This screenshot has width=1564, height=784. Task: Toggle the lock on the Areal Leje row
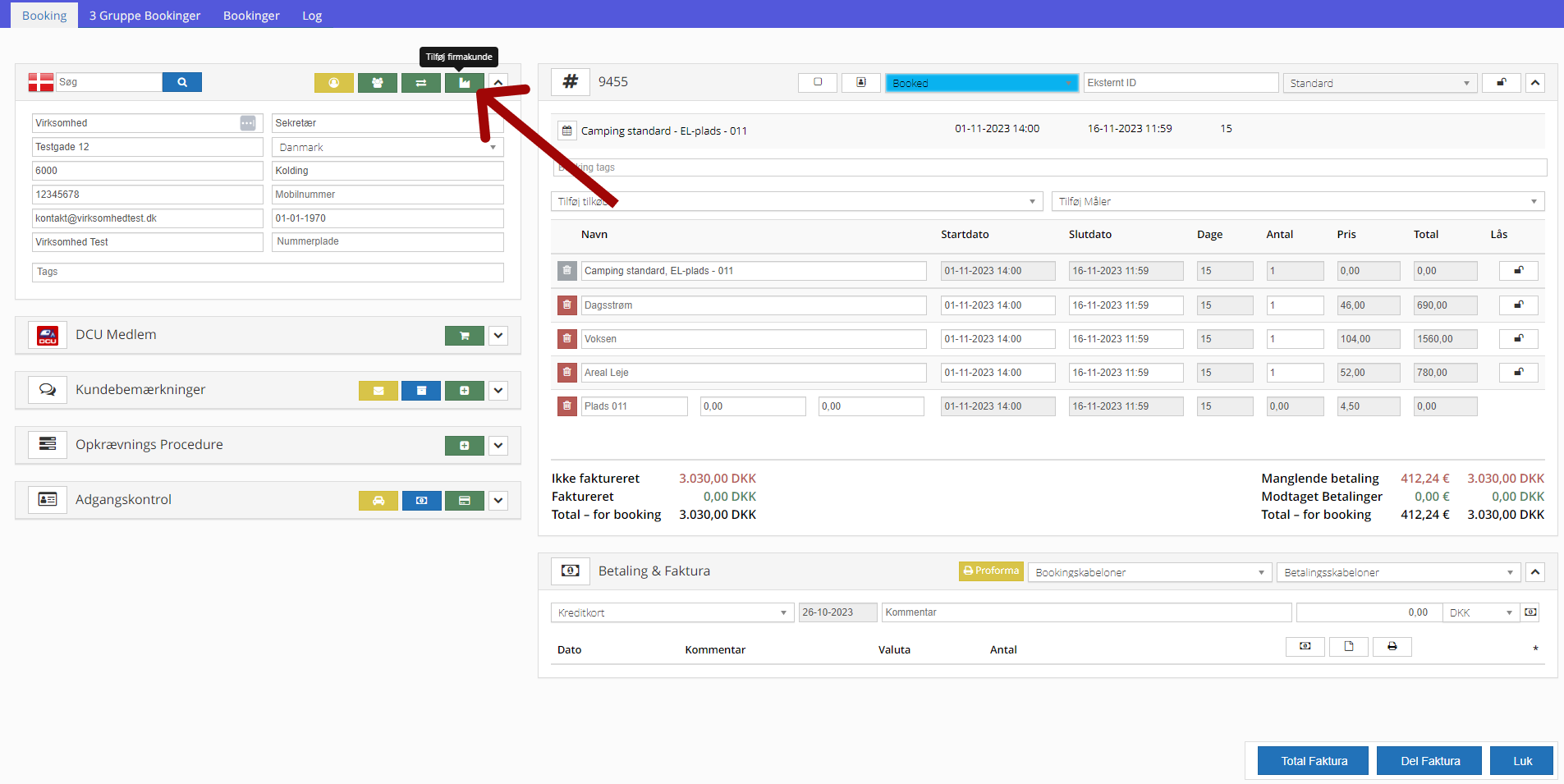pos(1518,373)
